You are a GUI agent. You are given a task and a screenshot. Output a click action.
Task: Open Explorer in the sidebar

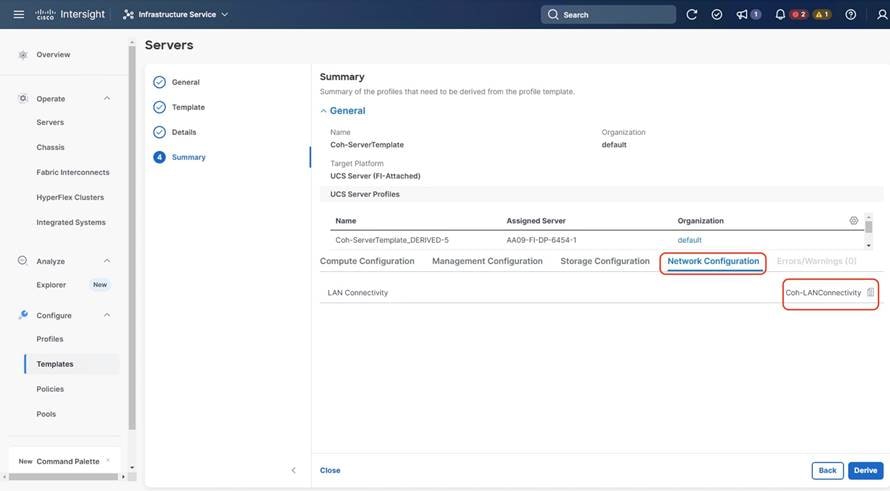tap(51, 285)
